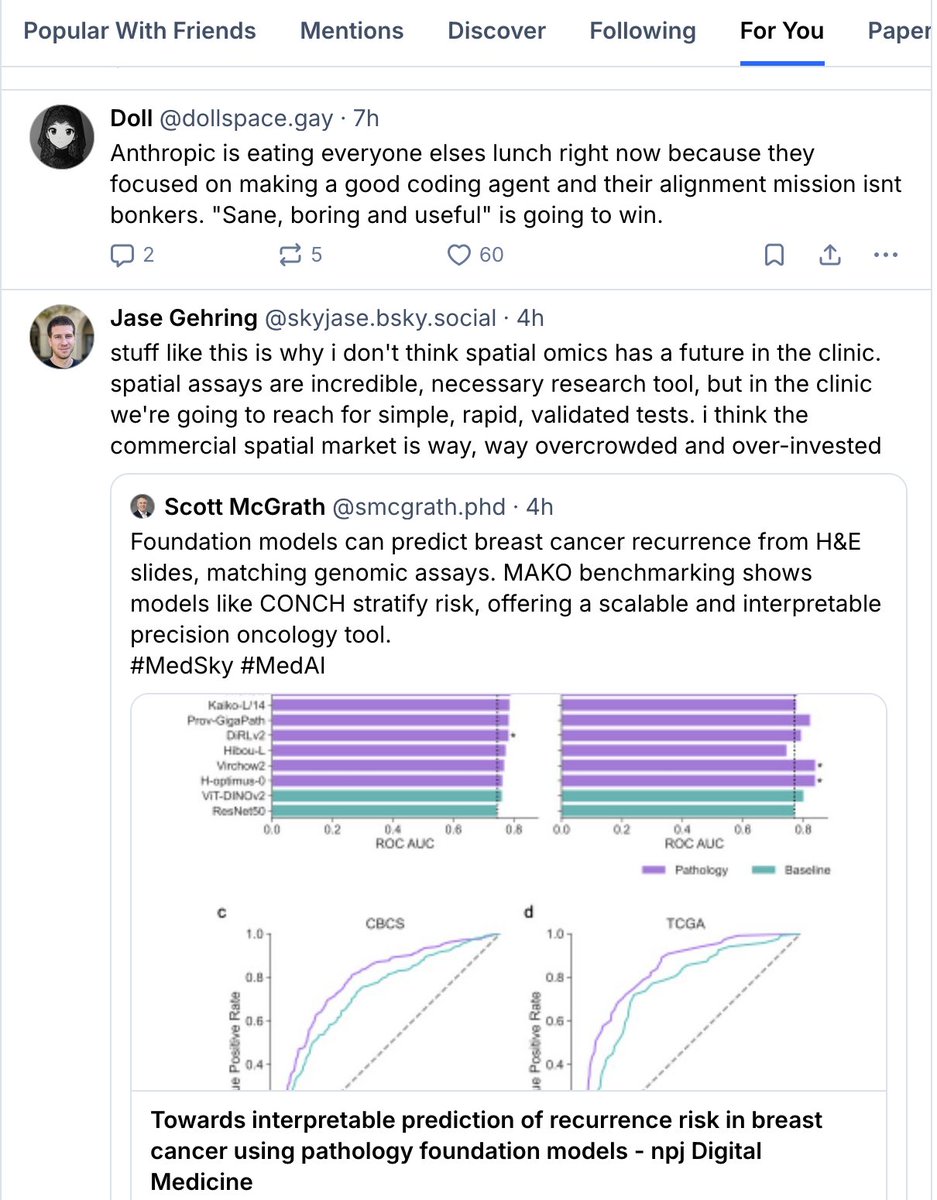Open the npj Digital Medicine article title
937x1200 pixels.
pos(486,1150)
